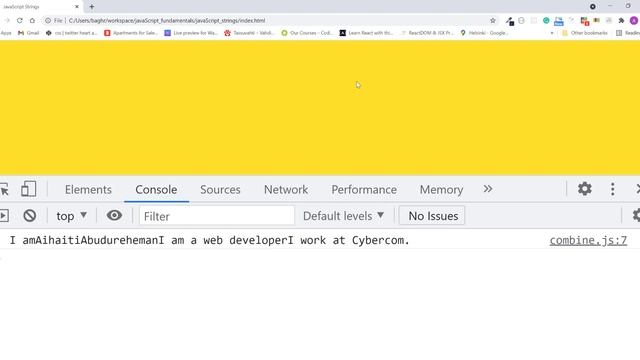640x360 pixels.
Task: Open the Reading list button
Action: point(628,33)
